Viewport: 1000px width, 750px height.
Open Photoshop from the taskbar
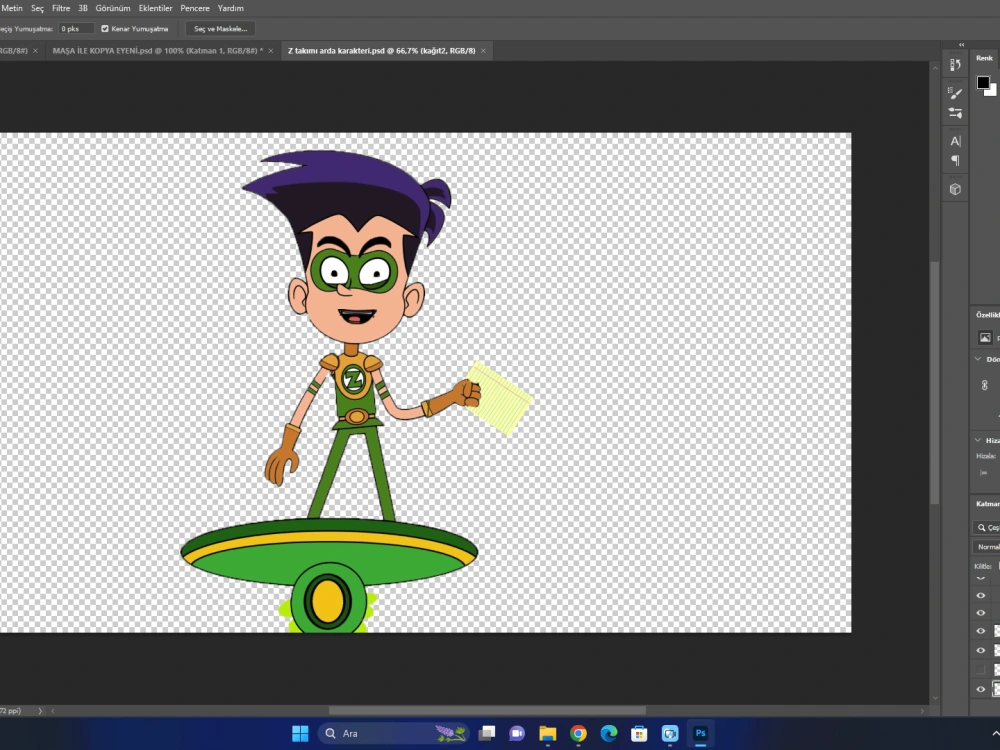click(x=700, y=733)
